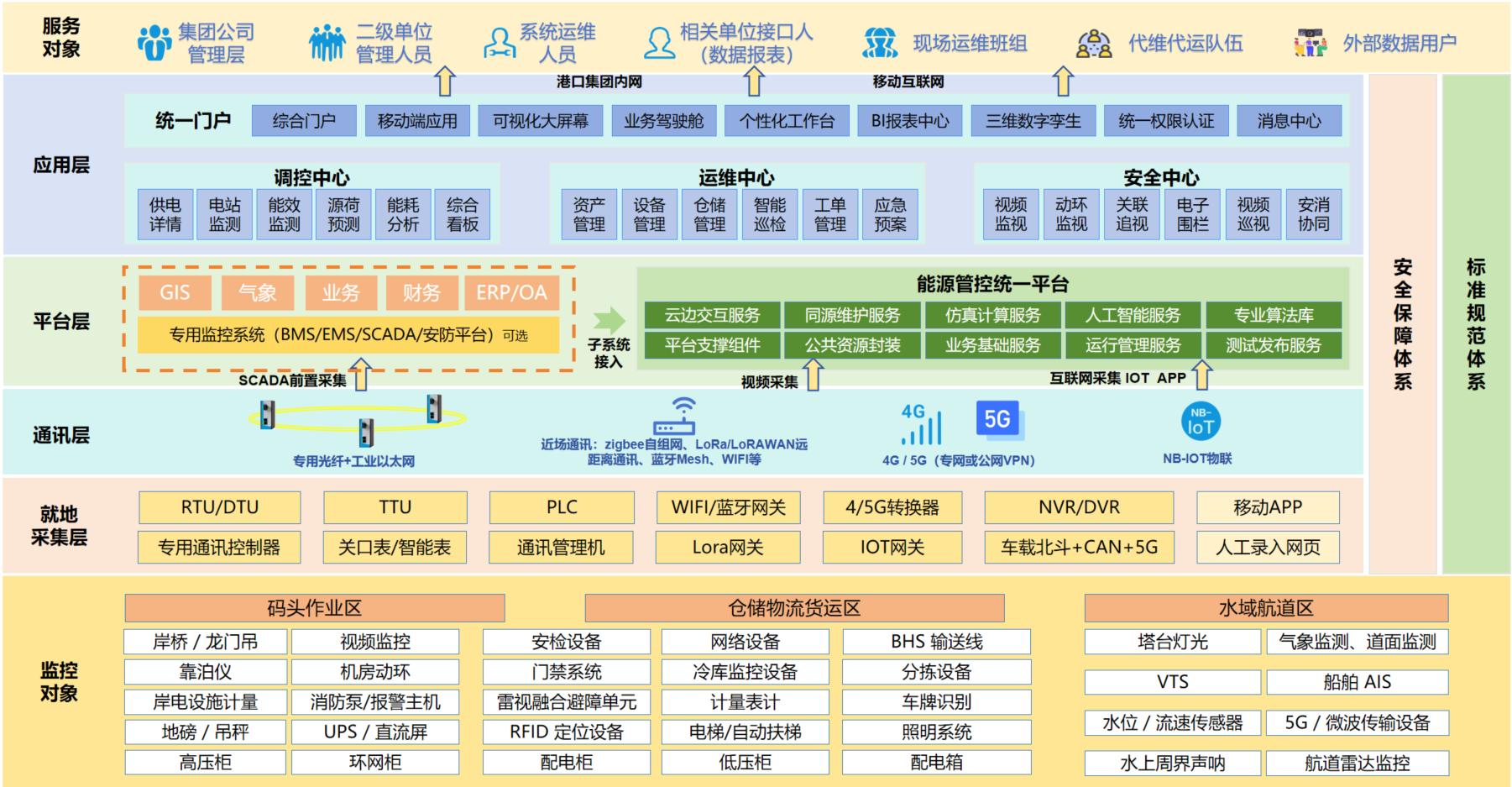Select the 三维数字孪生 box
Screen dimensions: 1512x787
tap(1033, 121)
